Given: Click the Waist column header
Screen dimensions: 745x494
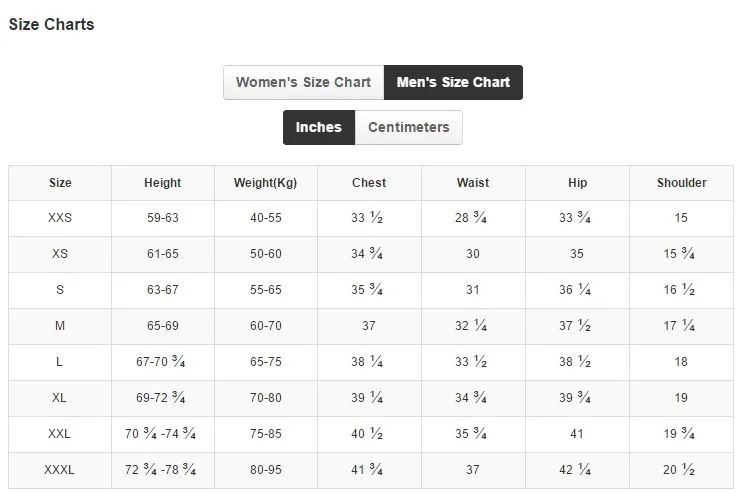Looking at the screenshot, I should coord(473,183).
